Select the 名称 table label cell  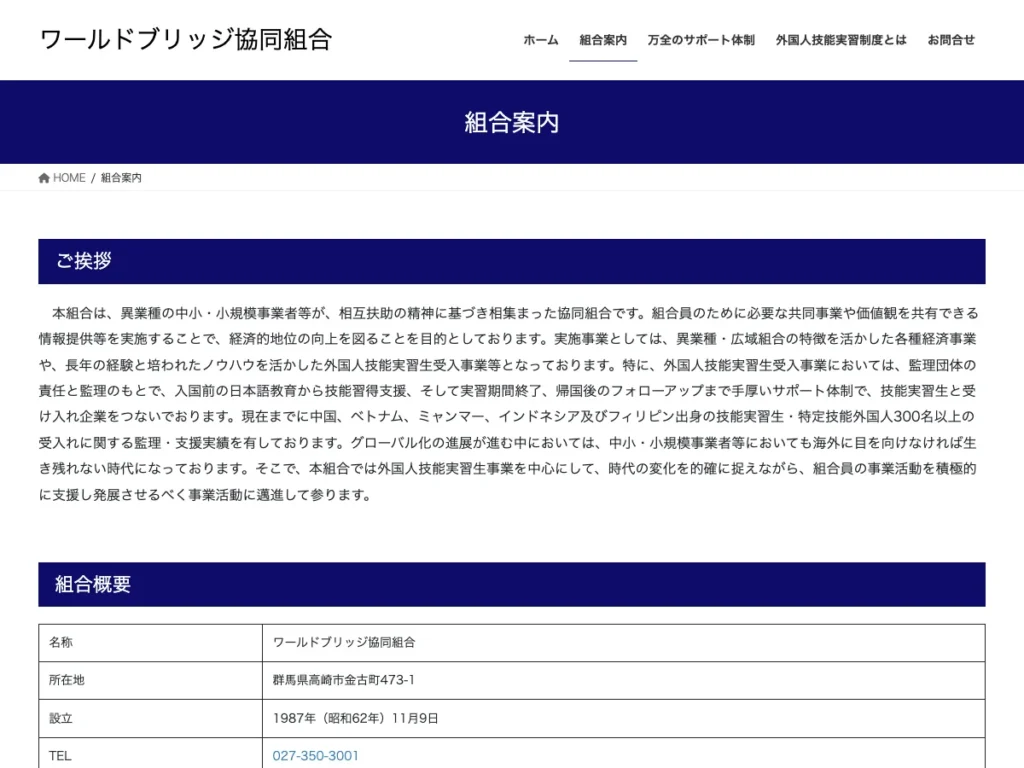tap(150, 643)
